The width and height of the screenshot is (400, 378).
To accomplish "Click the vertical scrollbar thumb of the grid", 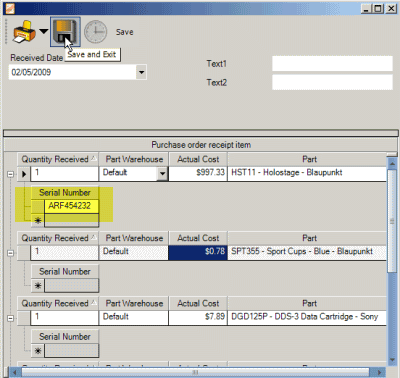I will click(x=392, y=221).
